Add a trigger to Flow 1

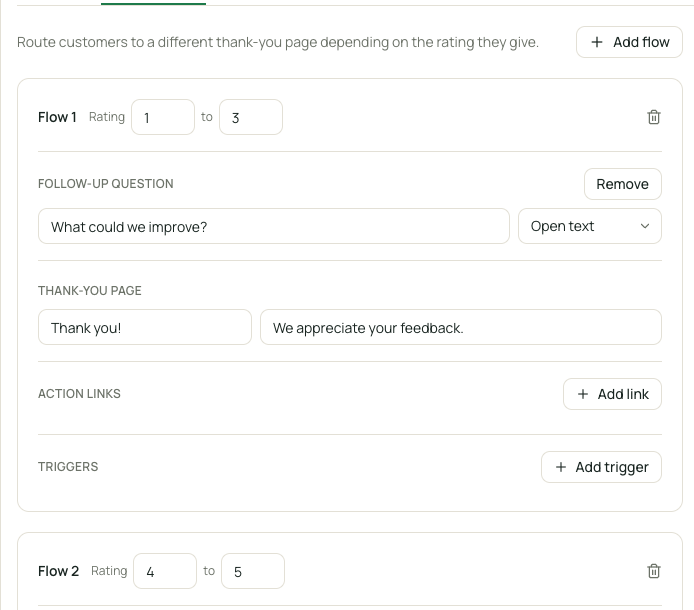[x=601, y=467]
